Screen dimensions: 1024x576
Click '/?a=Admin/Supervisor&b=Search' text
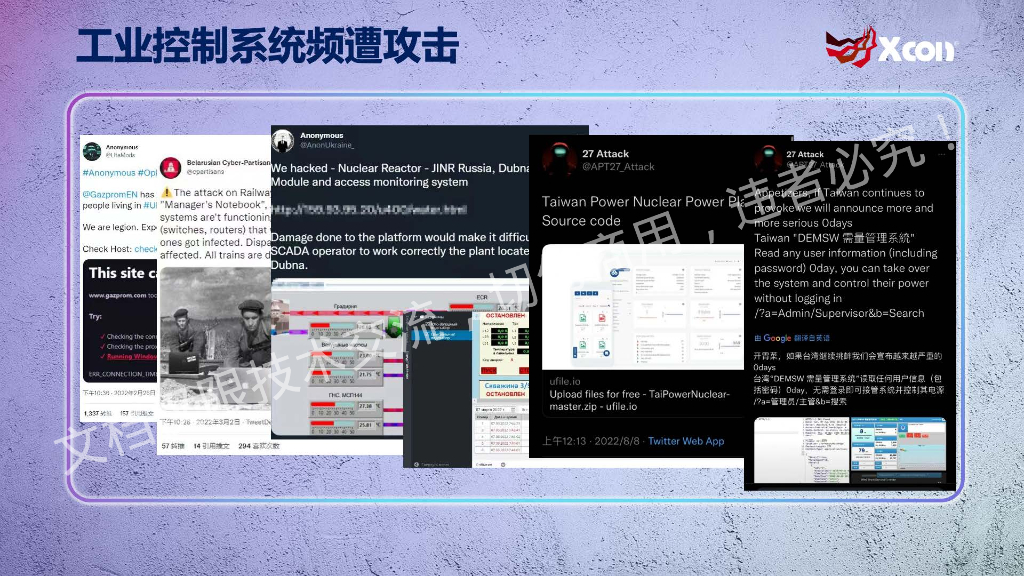point(839,313)
